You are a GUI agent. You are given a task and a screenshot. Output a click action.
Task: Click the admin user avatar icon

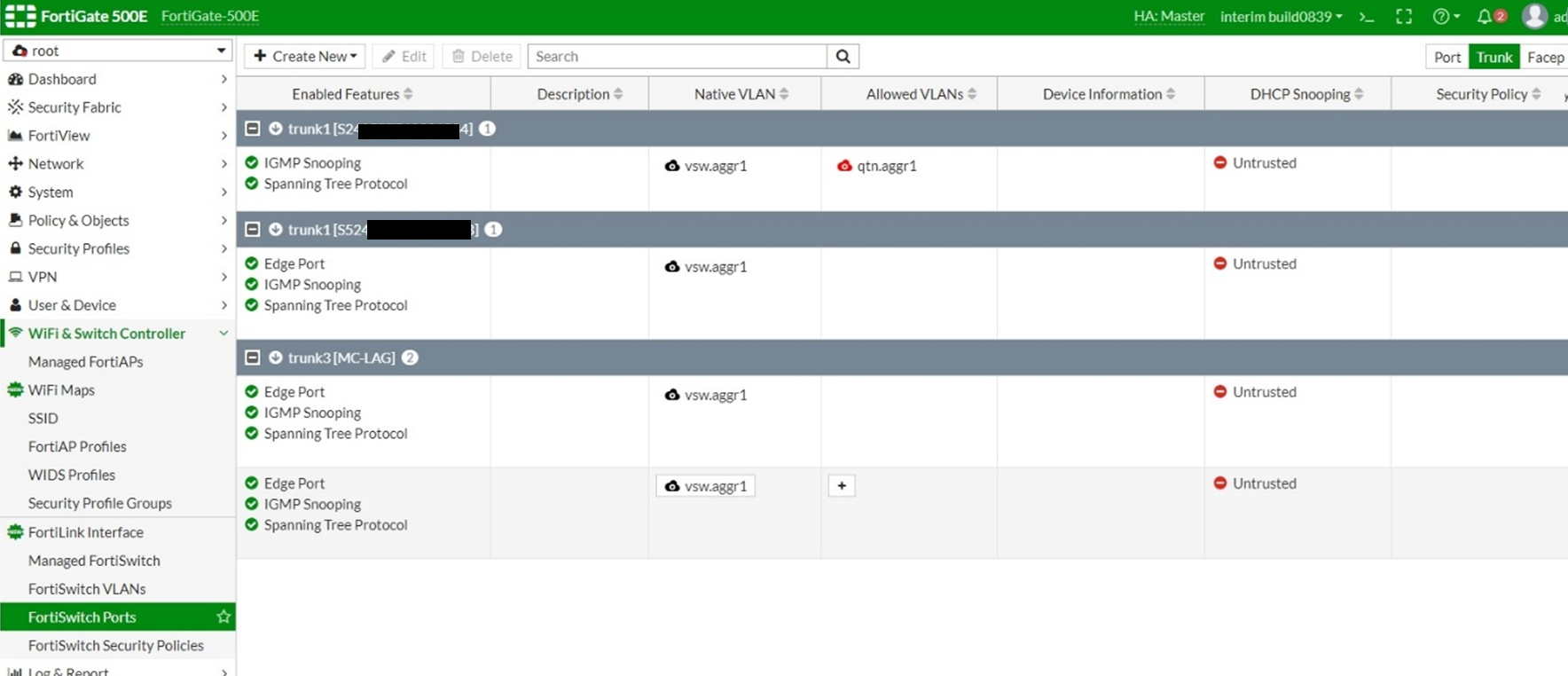[x=1534, y=17]
